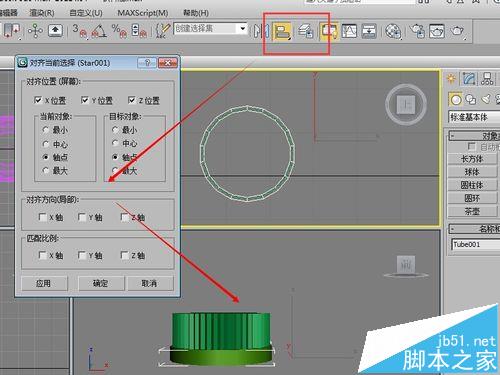Click the Render Production teapot icon
500x375 pixels.
[457, 31]
